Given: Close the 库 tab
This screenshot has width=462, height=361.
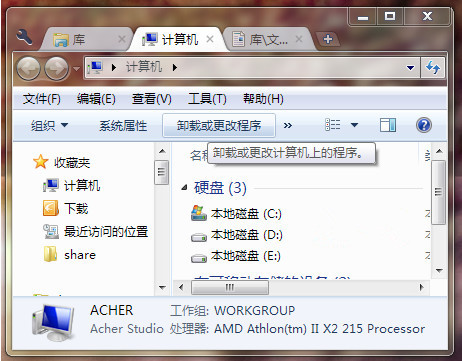Looking at the screenshot, I should click(122, 39).
